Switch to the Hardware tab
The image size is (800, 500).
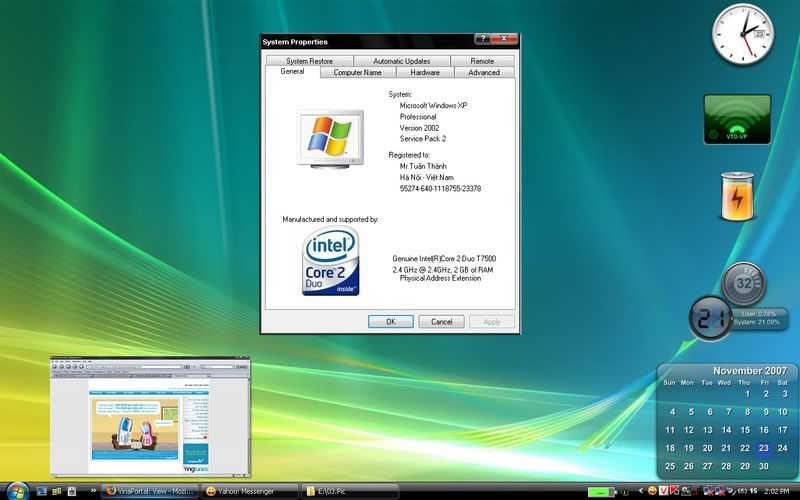(425, 73)
